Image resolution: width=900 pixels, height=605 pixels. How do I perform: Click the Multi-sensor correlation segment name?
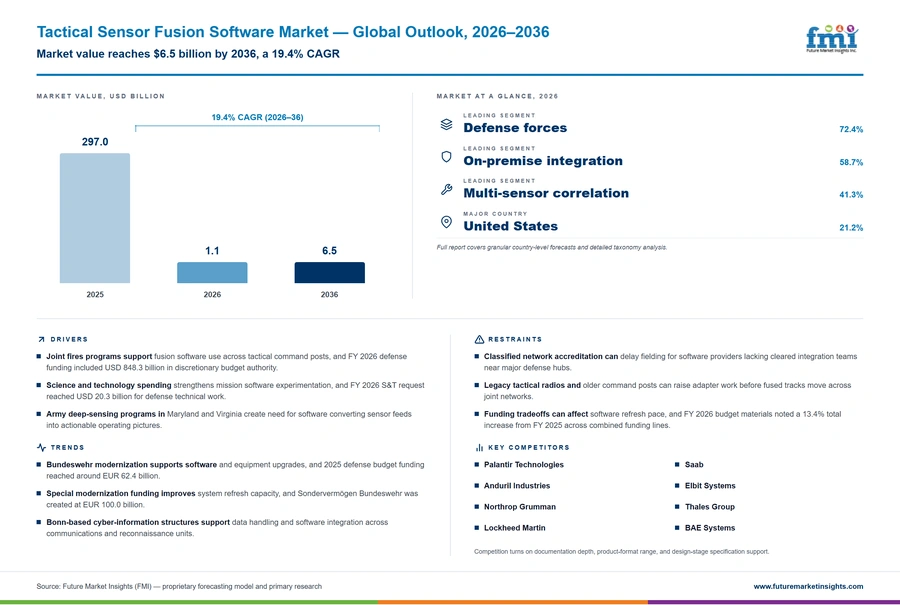[546, 193]
